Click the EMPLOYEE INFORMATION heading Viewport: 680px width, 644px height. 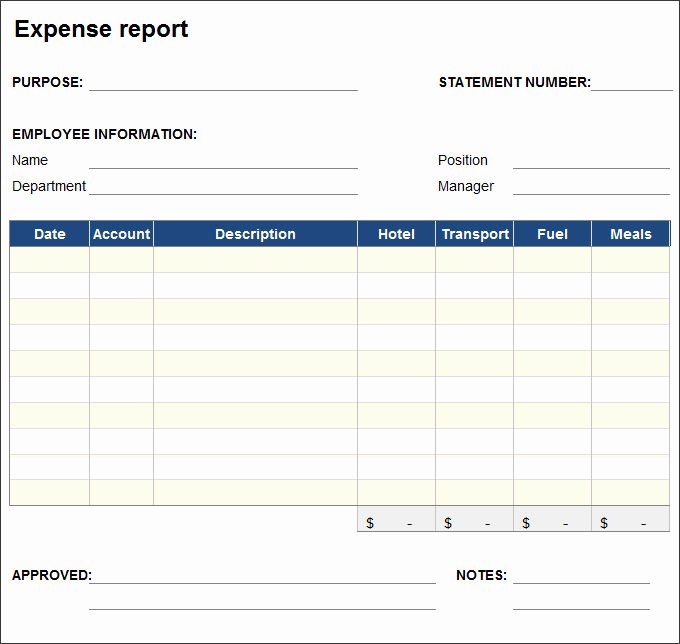pyautogui.click(x=105, y=134)
